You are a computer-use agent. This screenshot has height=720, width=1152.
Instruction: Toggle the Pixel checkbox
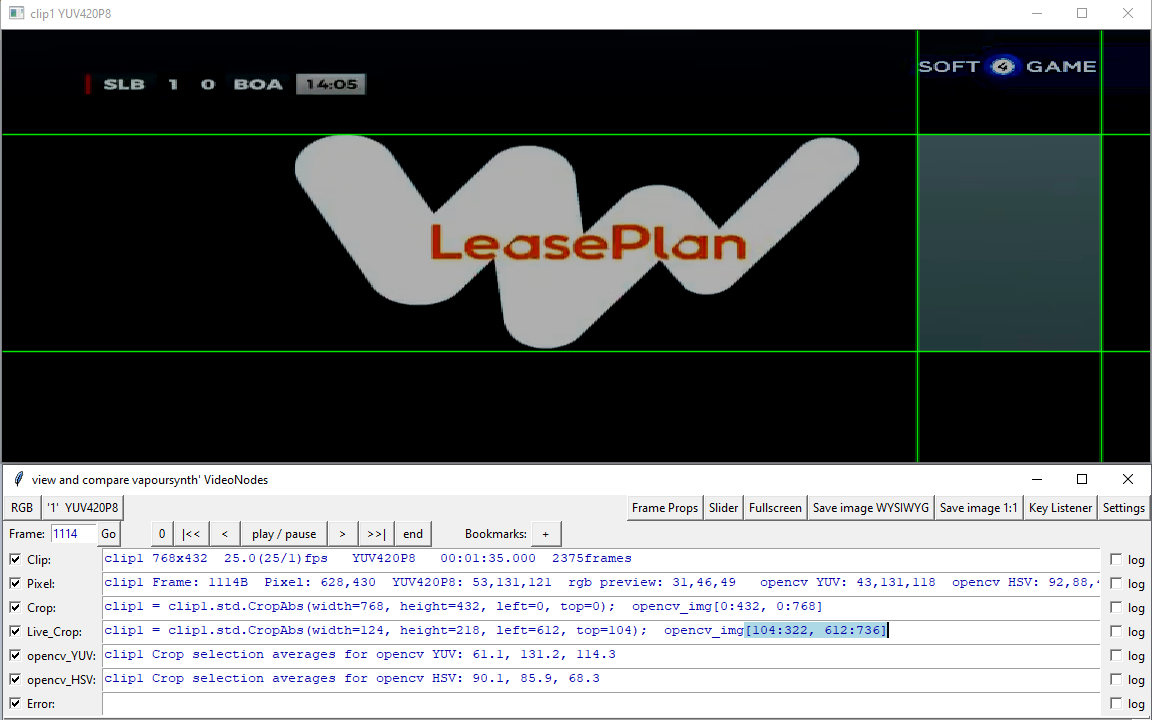pyautogui.click(x=15, y=583)
